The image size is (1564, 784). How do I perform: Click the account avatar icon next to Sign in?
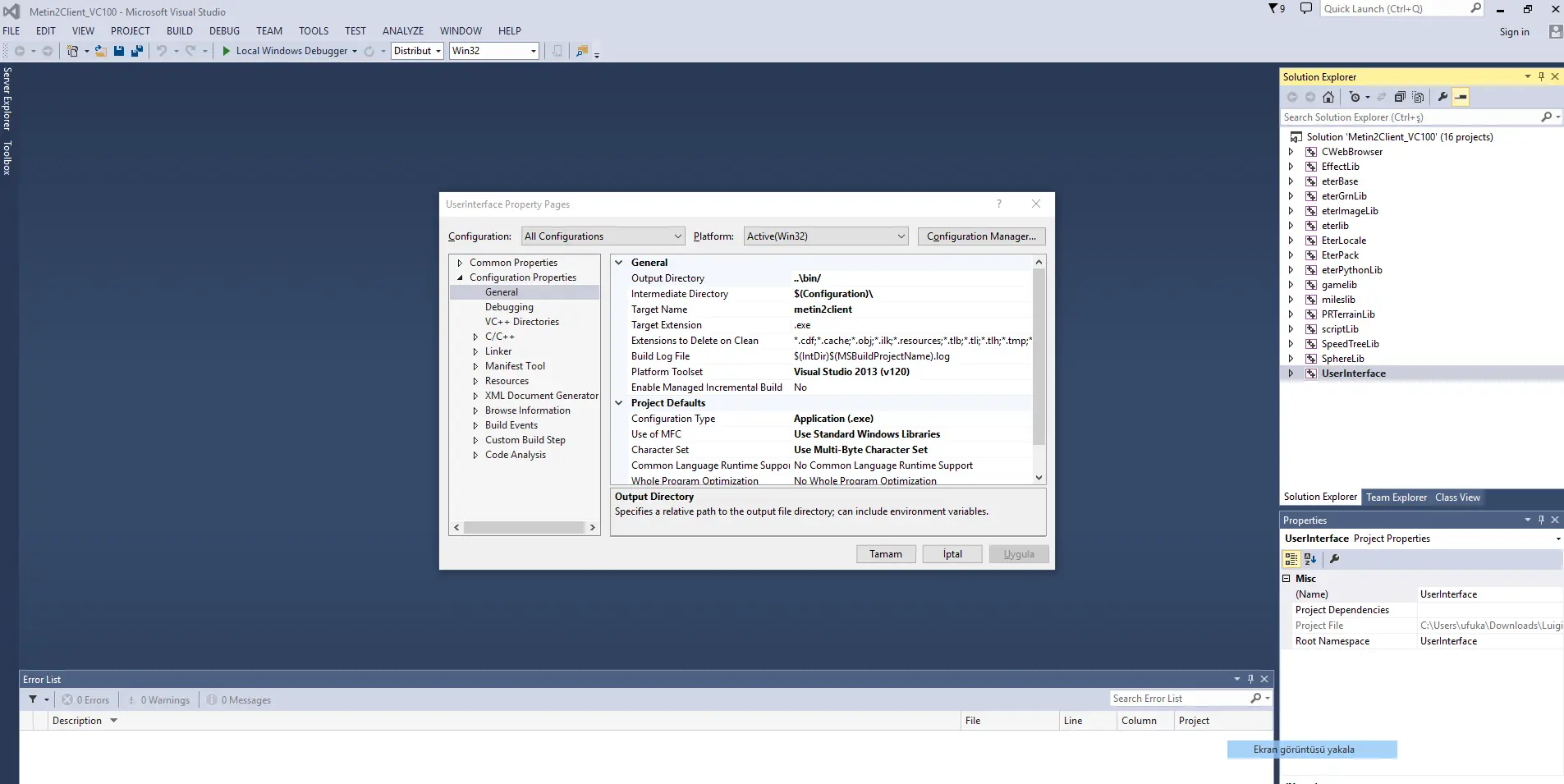click(1555, 31)
